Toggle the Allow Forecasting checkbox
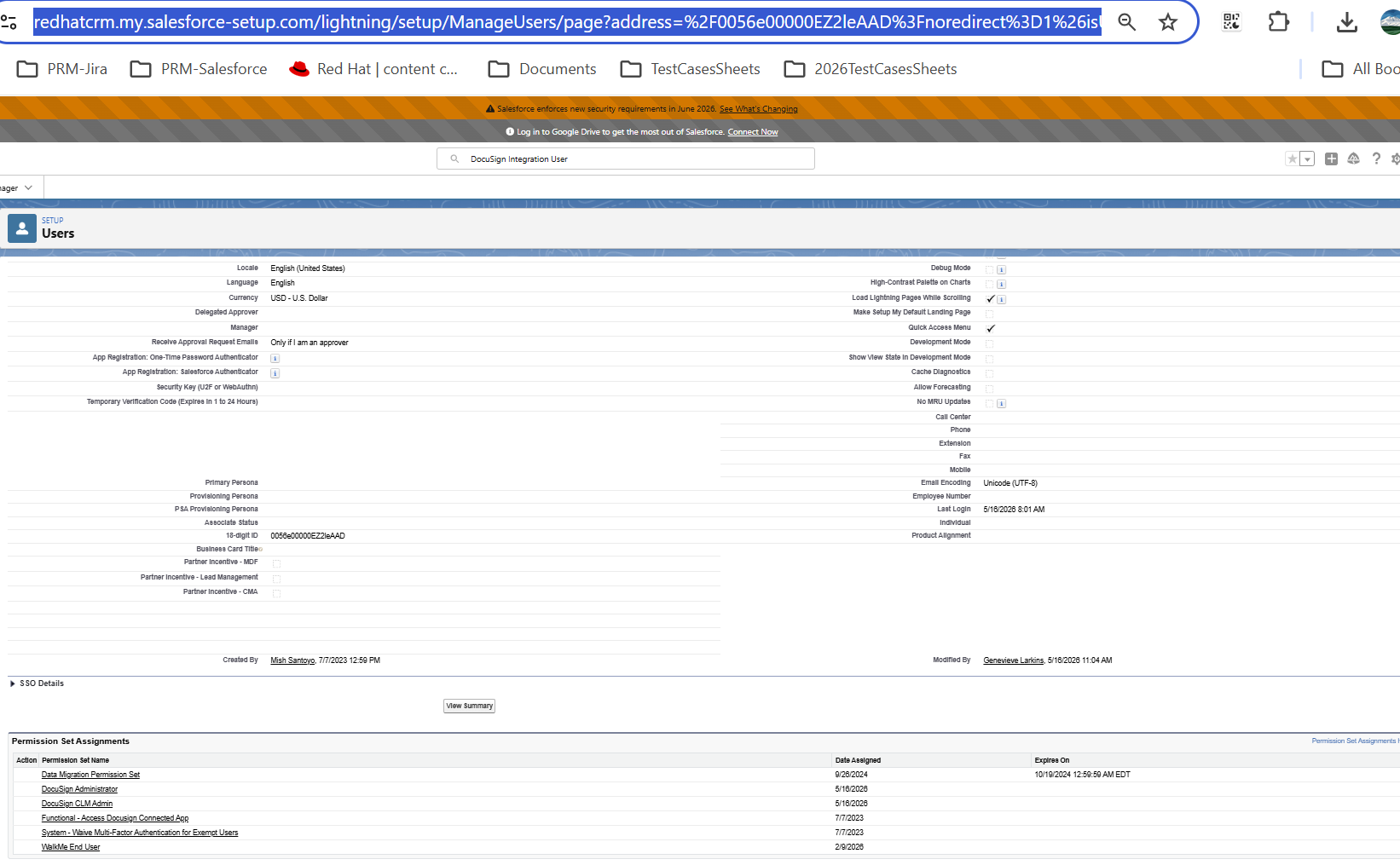This screenshot has width=1400, height=865. click(x=990, y=389)
